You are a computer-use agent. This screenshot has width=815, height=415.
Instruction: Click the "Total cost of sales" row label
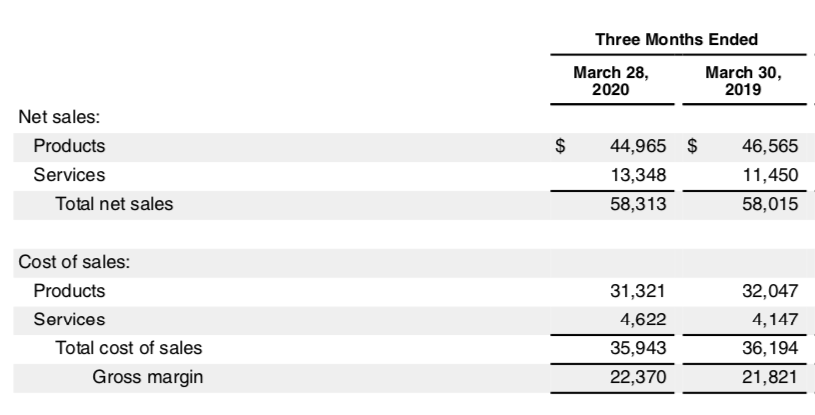128,349
